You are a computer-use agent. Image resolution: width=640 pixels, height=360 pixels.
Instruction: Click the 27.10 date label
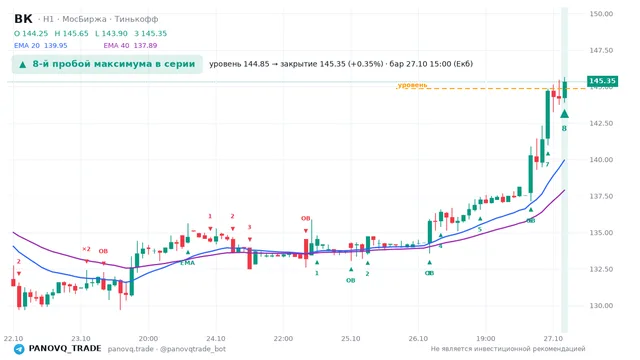click(553, 338)
